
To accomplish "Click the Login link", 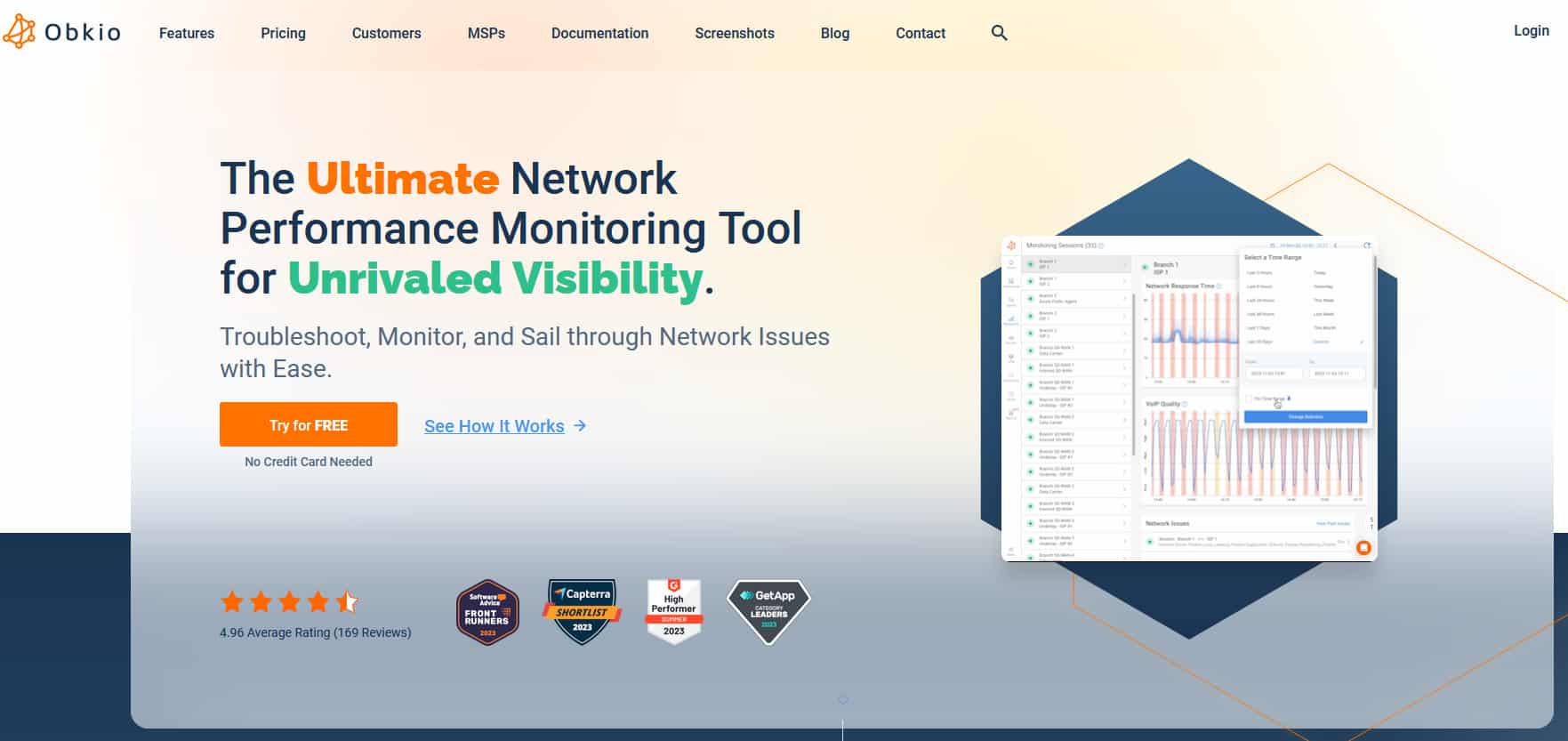I will click(x=1532, y=30).
